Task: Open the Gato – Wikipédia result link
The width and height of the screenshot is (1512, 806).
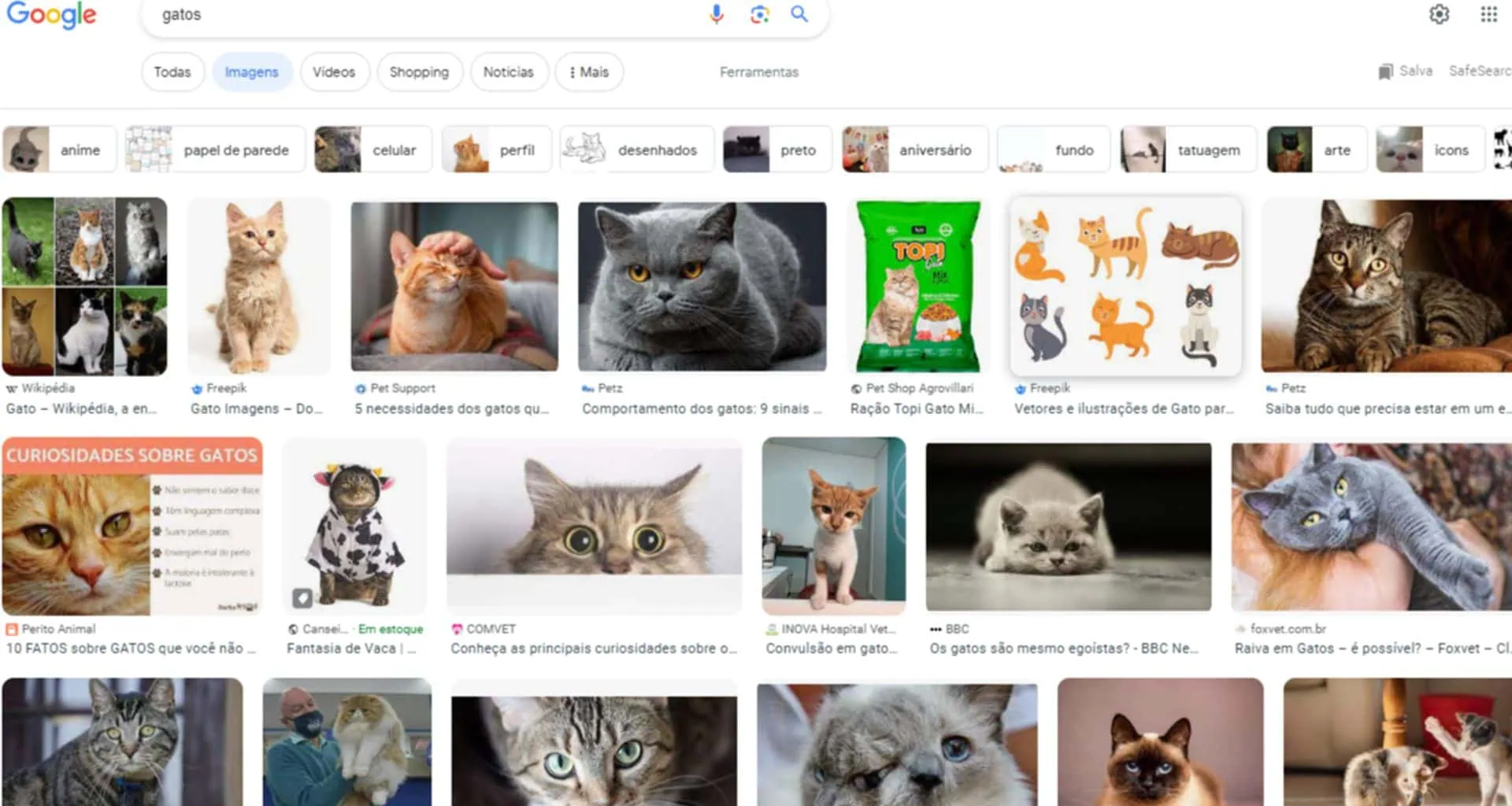Action: [81, 409]
